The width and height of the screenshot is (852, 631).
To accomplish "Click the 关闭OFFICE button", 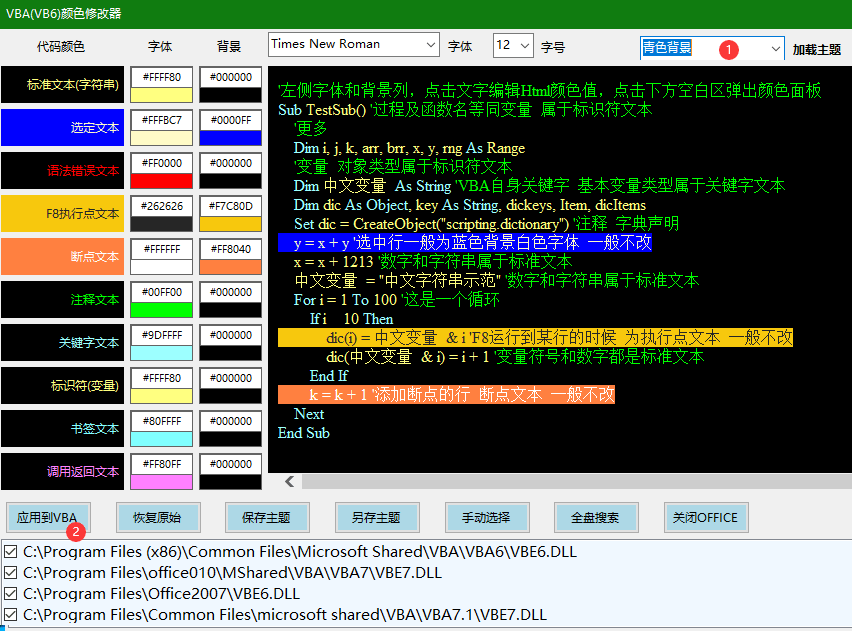I will pyautogui.click(x=706, y=517).
